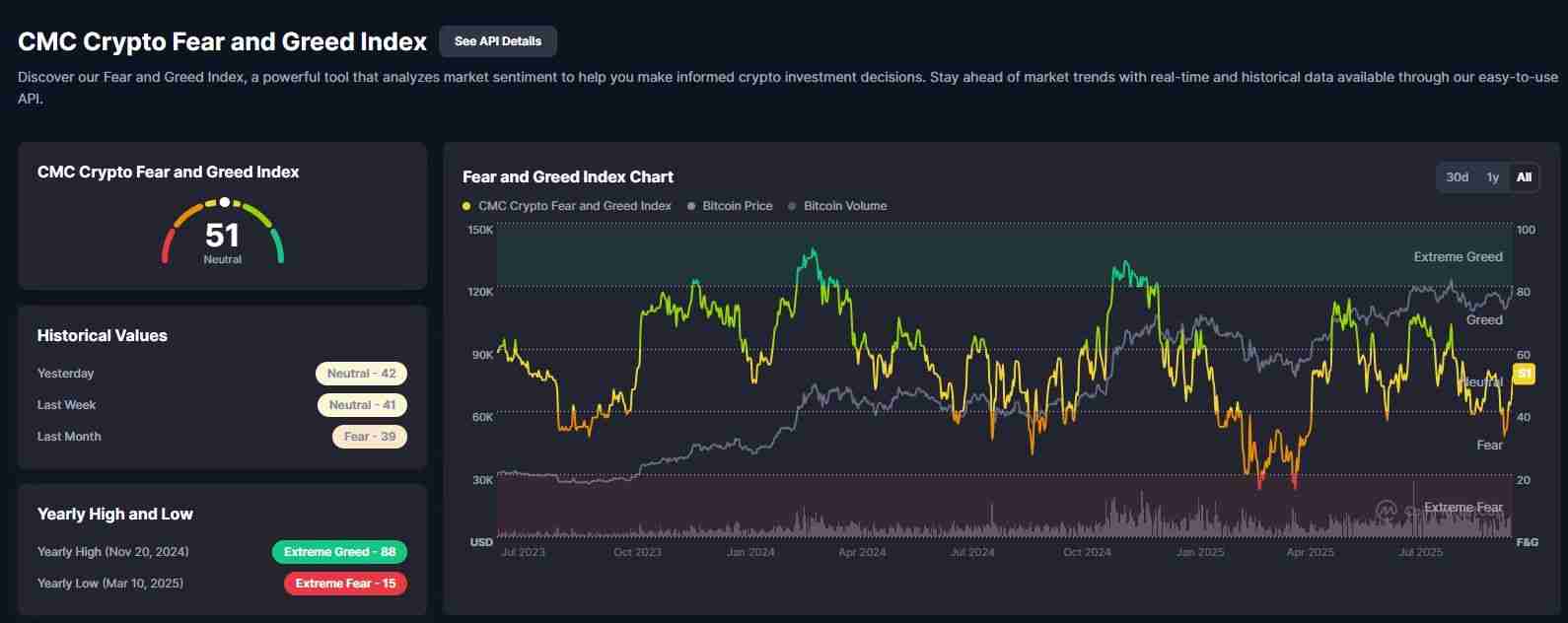The height and width of the screenshot is (623, 1568).
Task: Toggle the Bitcoin Price legend label
Action: pos(737,206)
